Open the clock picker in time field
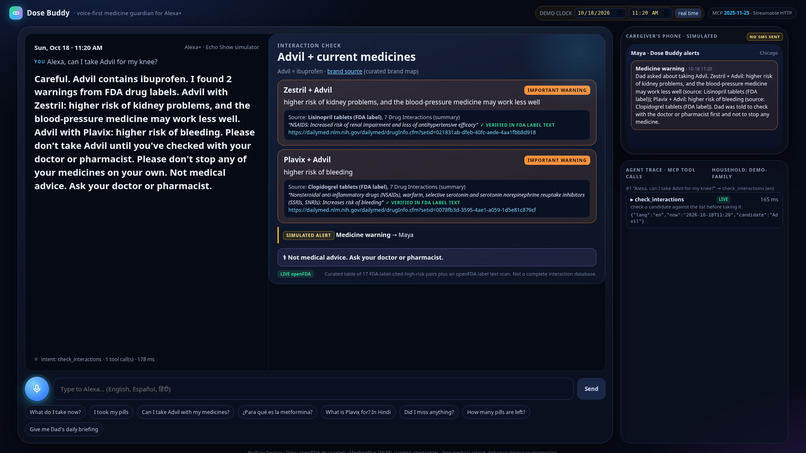 point(666,13)
